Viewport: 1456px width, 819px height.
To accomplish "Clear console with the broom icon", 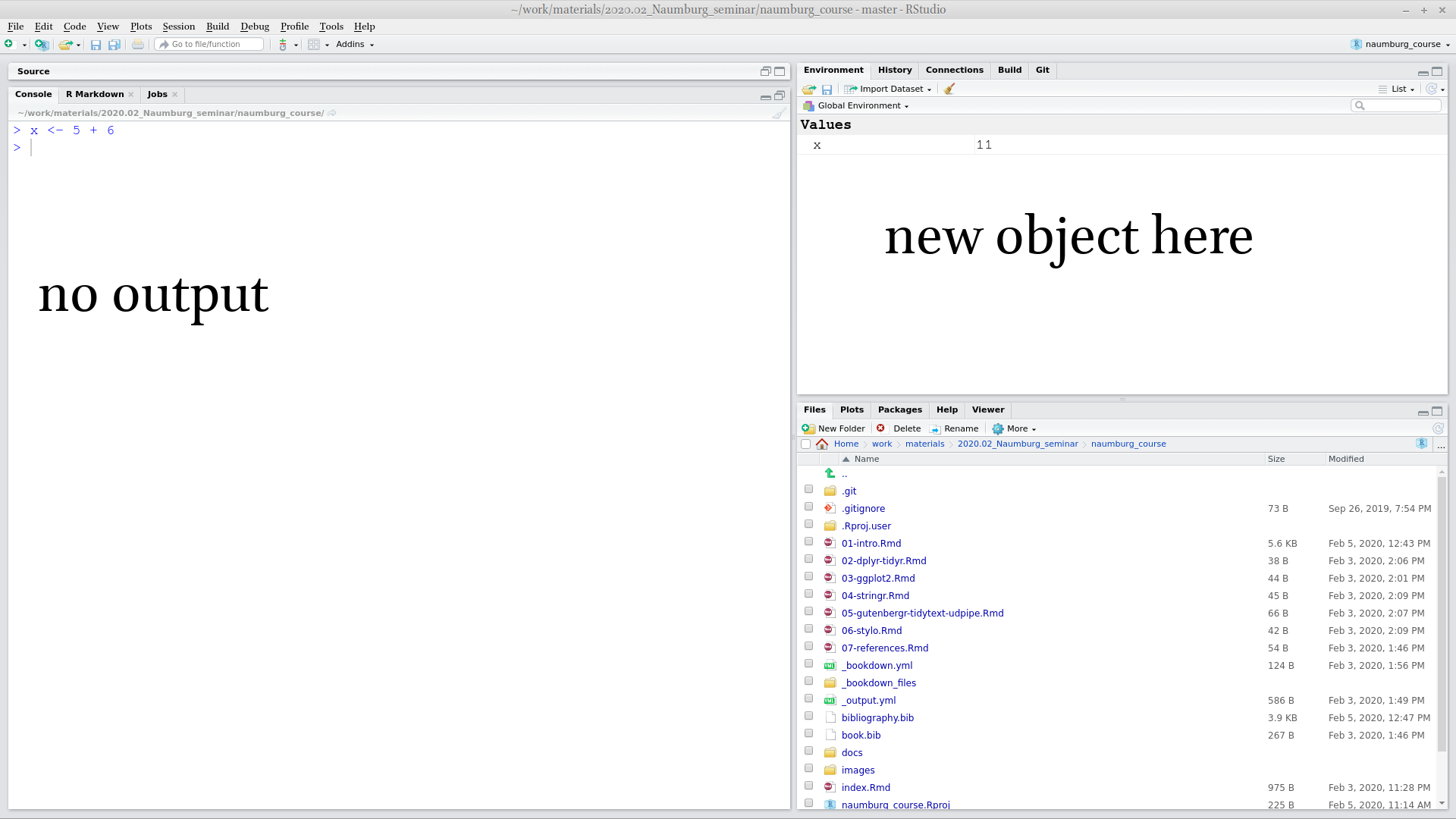I will pos(779,113).
